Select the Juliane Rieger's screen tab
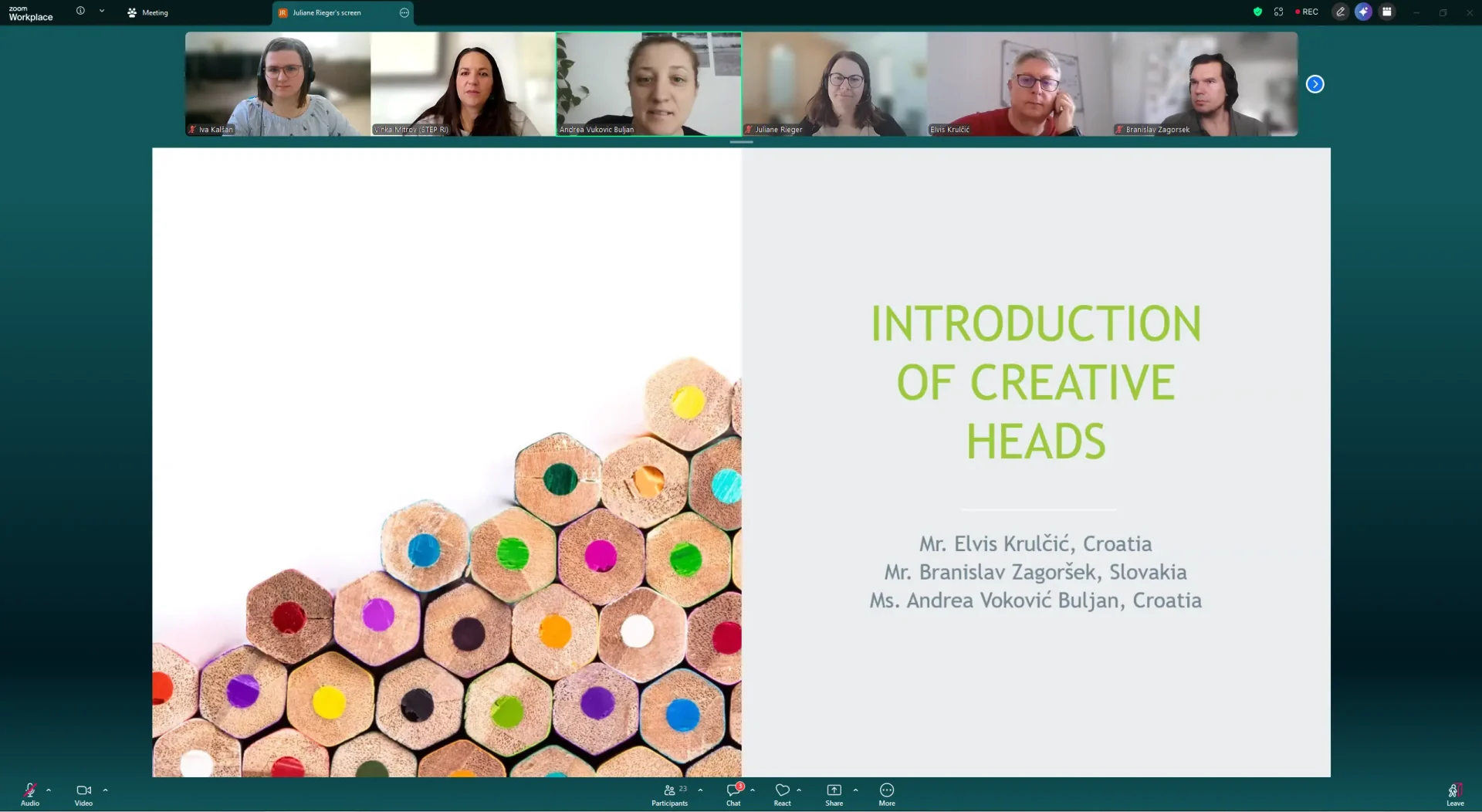This screenshot has width=1482, height=812. click(327, 12)
